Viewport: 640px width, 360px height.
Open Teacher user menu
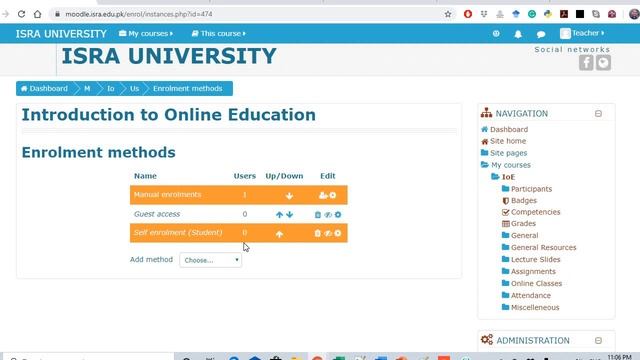tap(582, 33)
